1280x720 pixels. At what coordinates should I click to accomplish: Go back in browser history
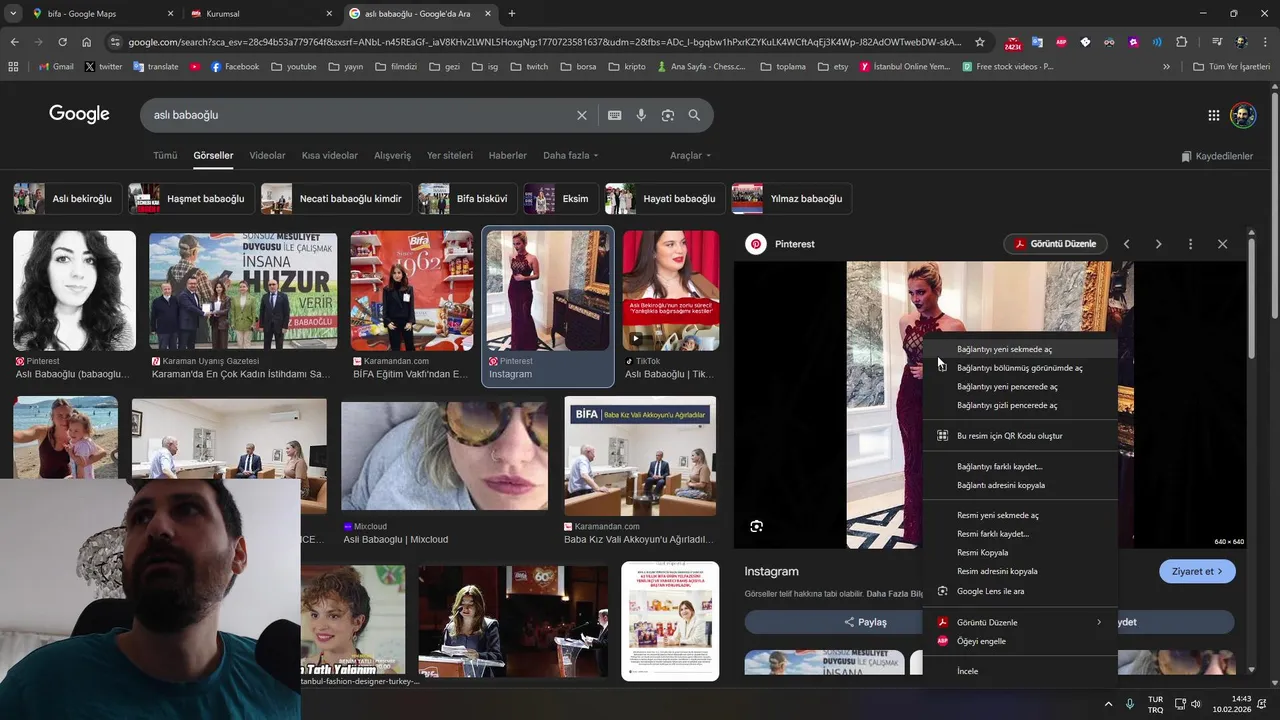coord(14,42)
